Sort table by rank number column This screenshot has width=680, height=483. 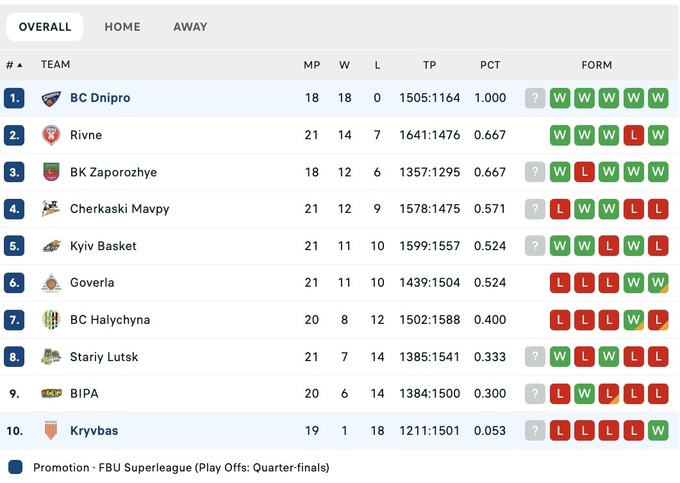[x=14, y=65]
